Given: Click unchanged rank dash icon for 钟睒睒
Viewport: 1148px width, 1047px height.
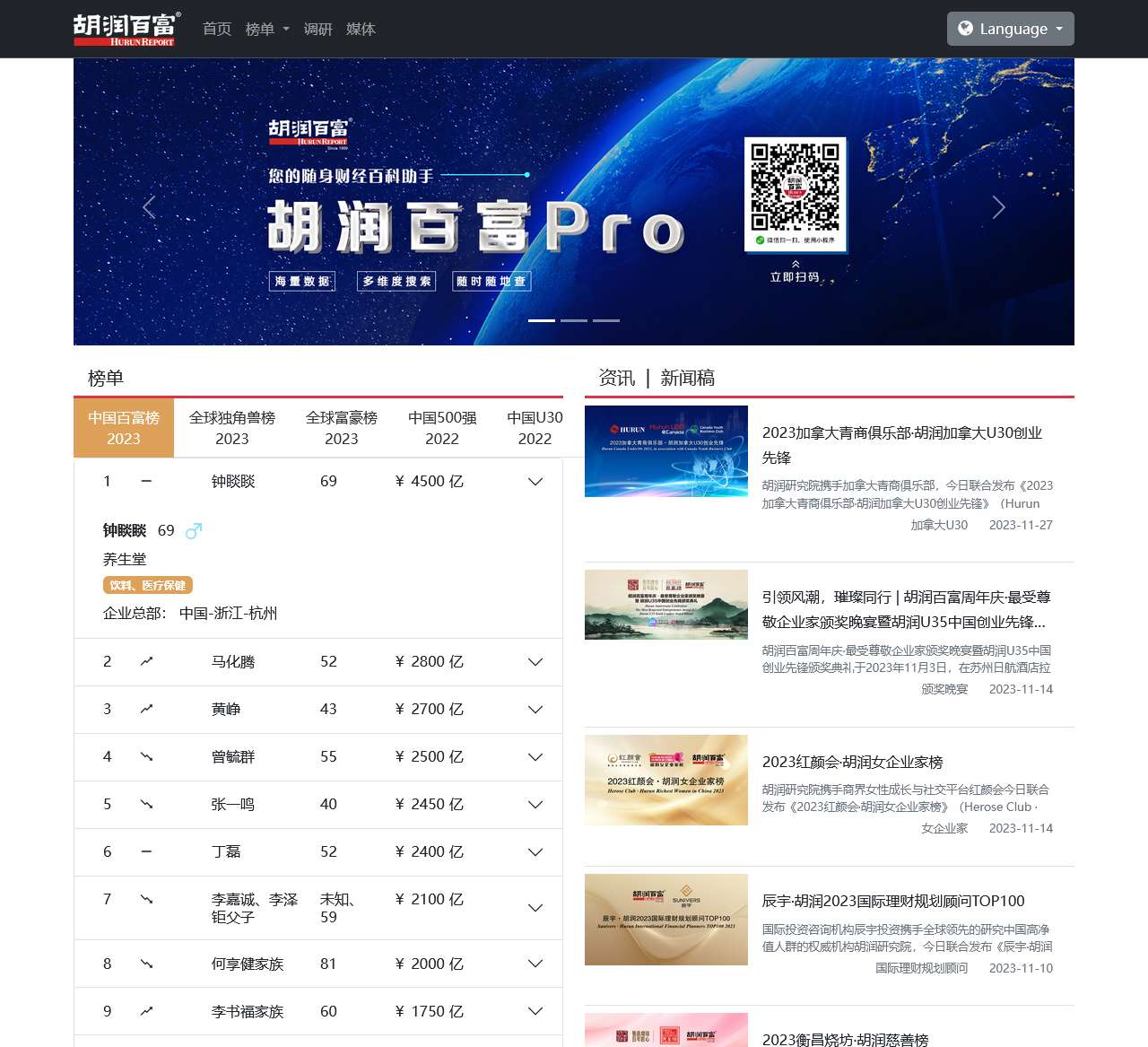Looking at the screenshot, I should point(146,481).
